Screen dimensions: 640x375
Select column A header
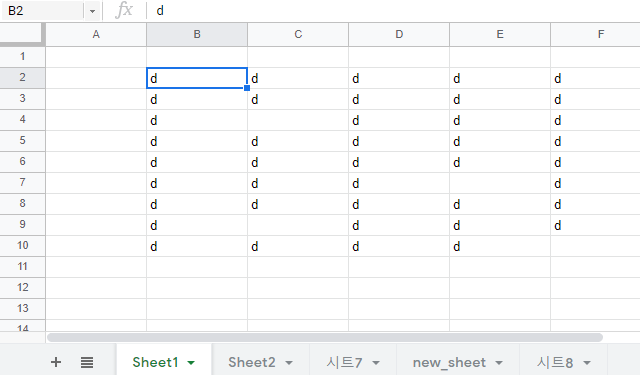tap(96, 34)
